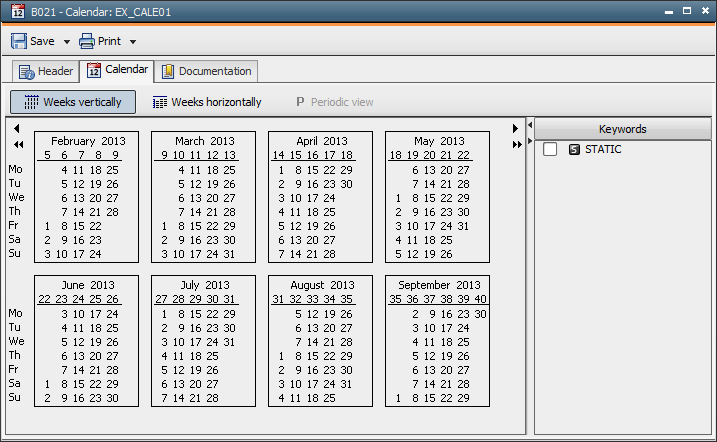Image resolution: width=717 pixels, height=442 pixels.
Task: Switch to the Header tab
Action: (46, 71)
